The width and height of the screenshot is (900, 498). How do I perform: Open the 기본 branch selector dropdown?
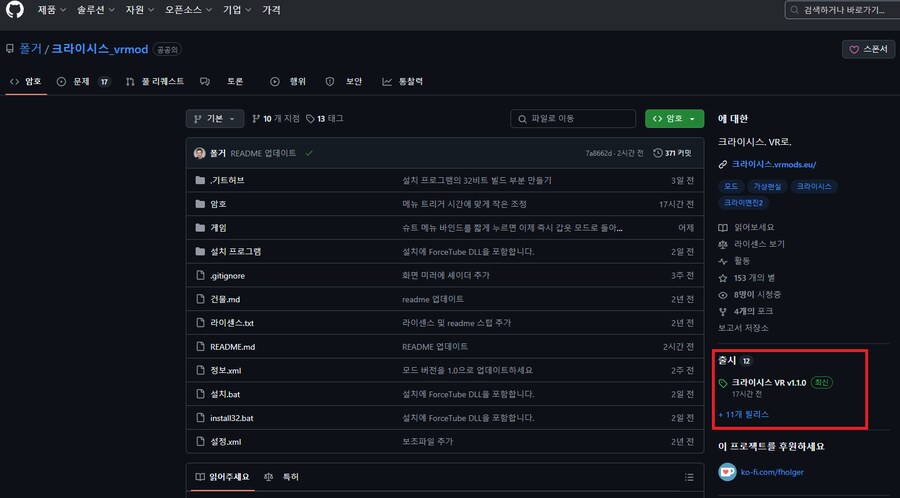pos(215,119)
